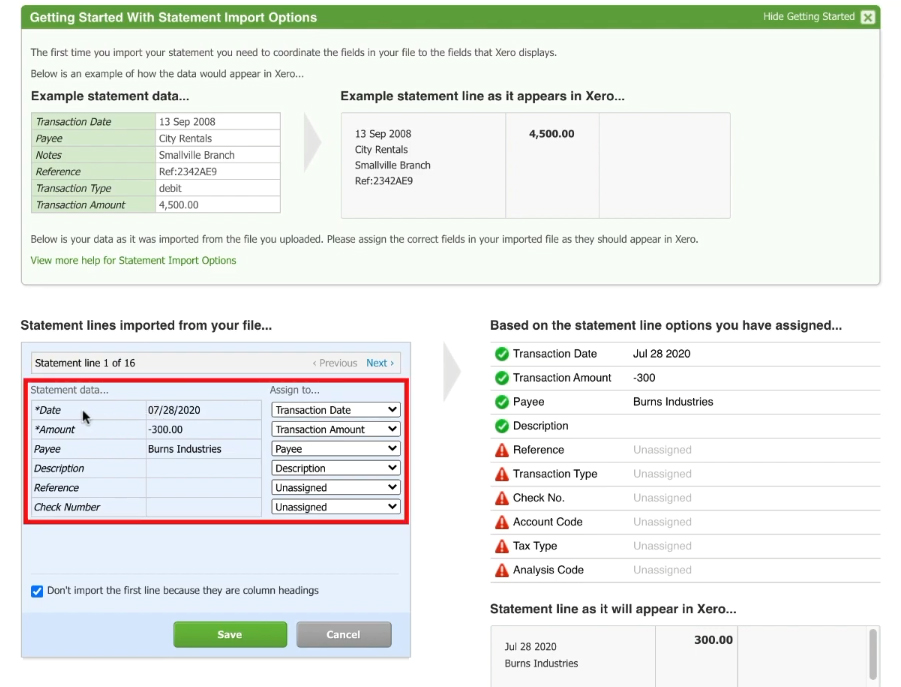Click the *Date statement data label

click(x=47, y=410)
